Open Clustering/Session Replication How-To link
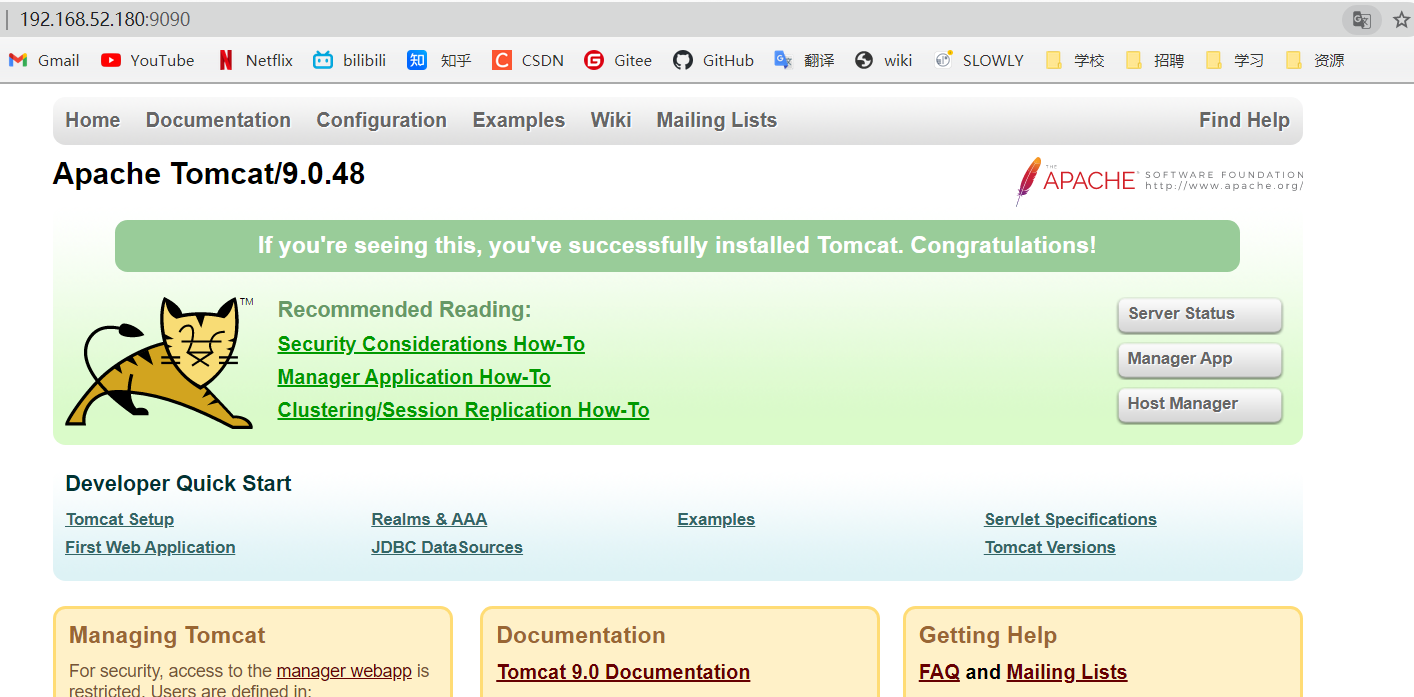The width and height of the screenshot is (1414, 697). tap(463, 410)
